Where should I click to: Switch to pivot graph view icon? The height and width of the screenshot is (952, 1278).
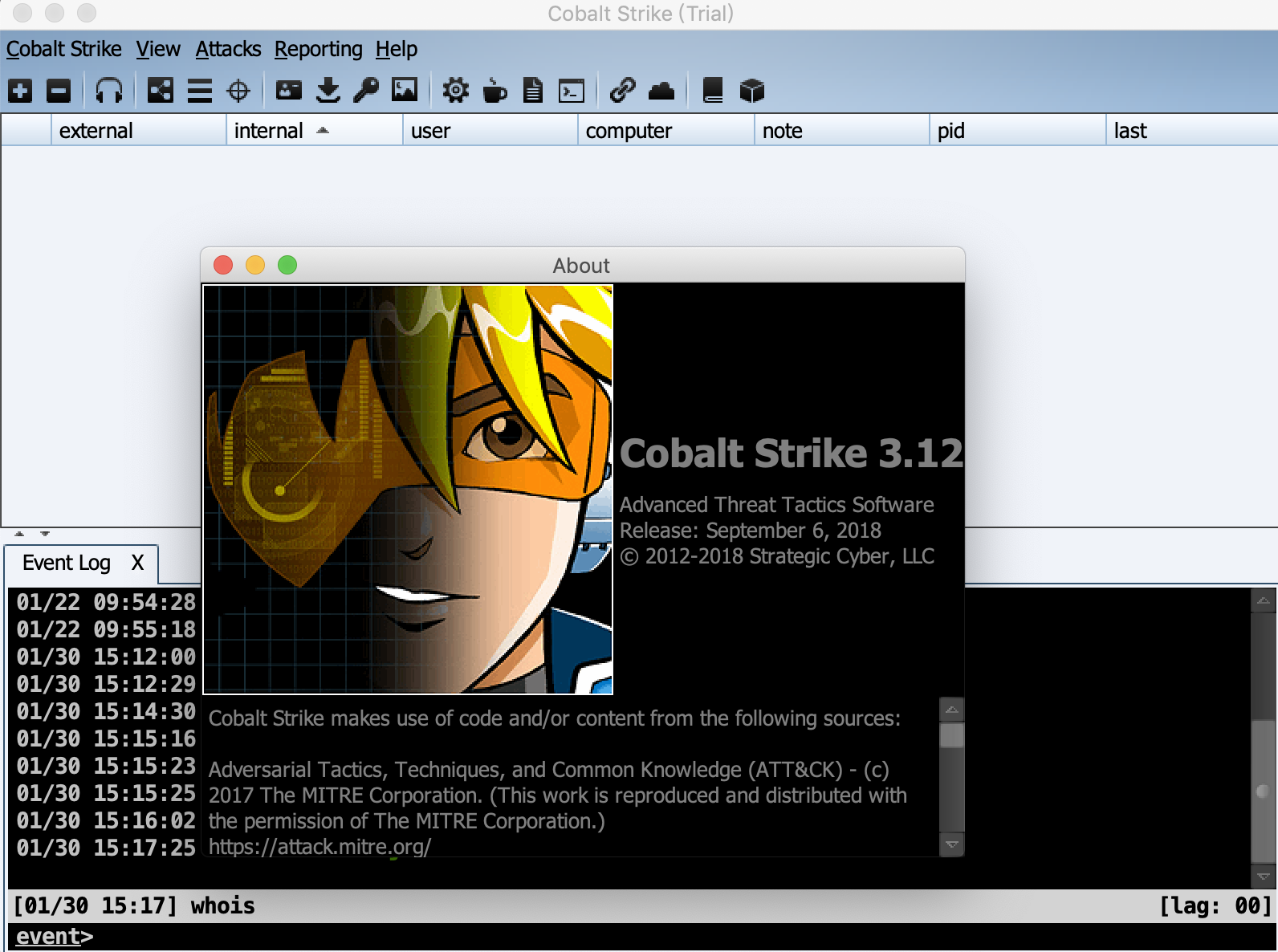[x=161, y=91]
